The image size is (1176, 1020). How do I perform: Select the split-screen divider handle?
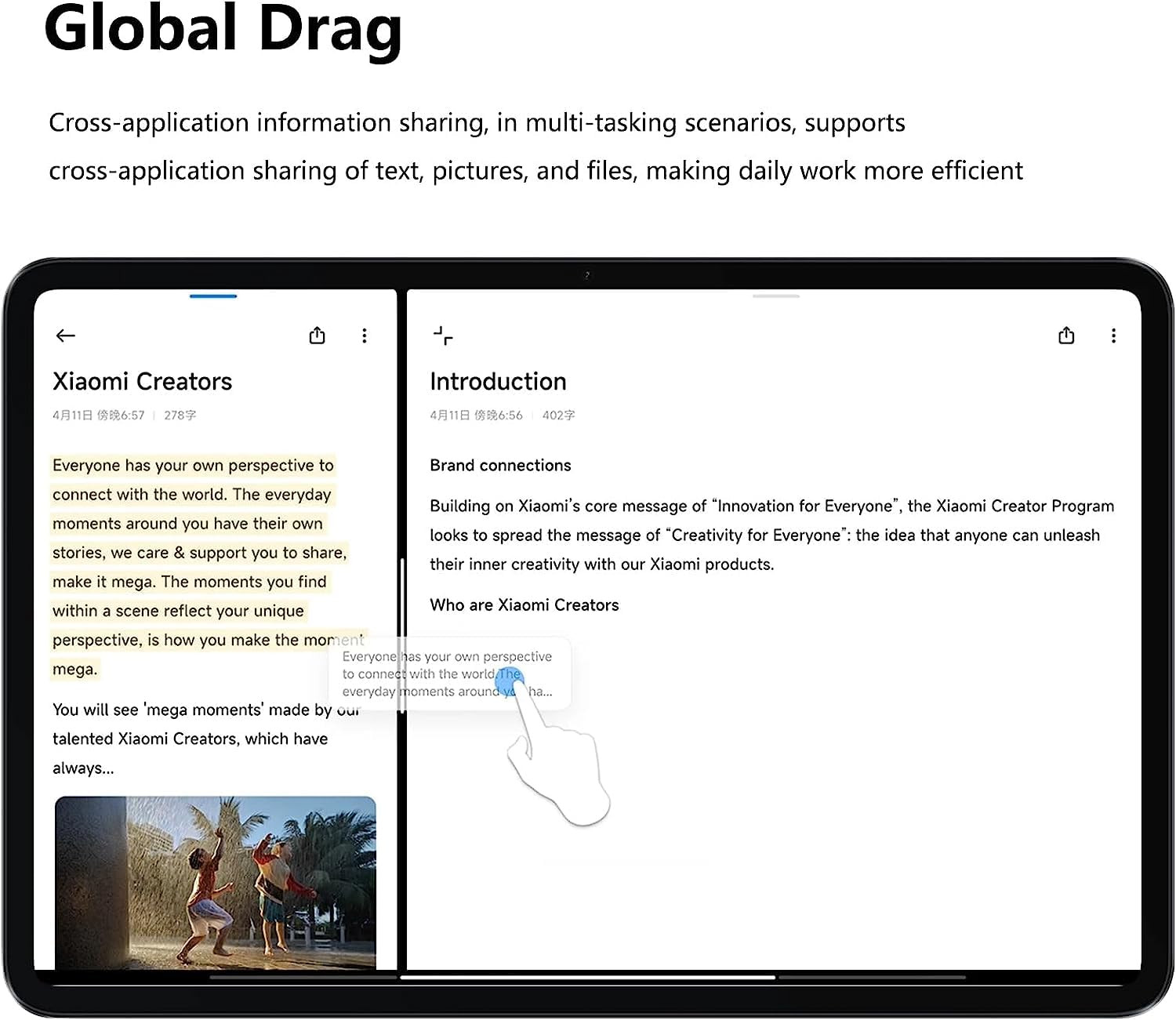click(x=401, y=635)
